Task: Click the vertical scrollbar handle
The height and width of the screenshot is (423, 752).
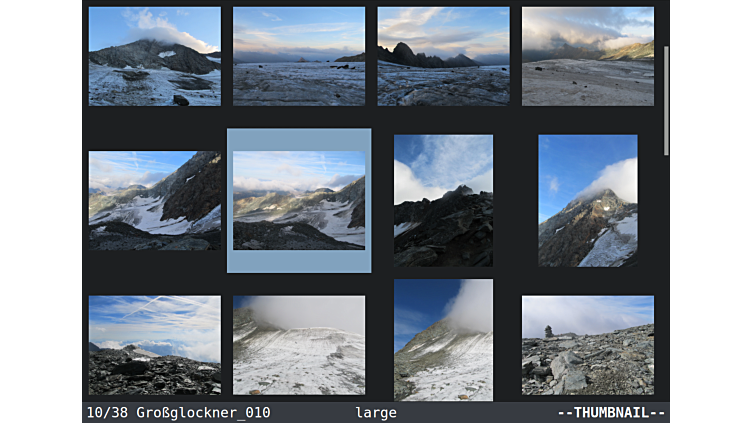Action: 666,100
